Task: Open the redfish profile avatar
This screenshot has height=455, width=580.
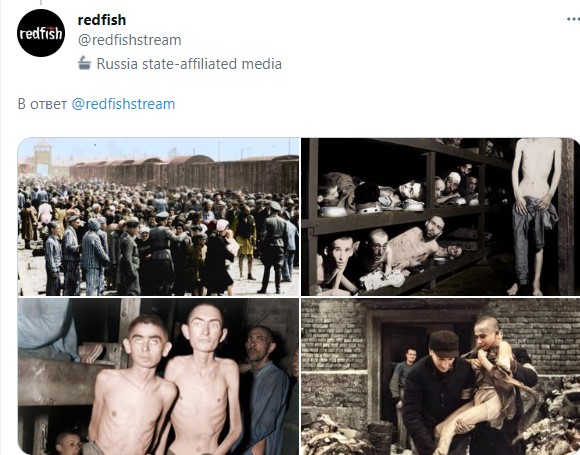Action: click(x=41, y=33)
